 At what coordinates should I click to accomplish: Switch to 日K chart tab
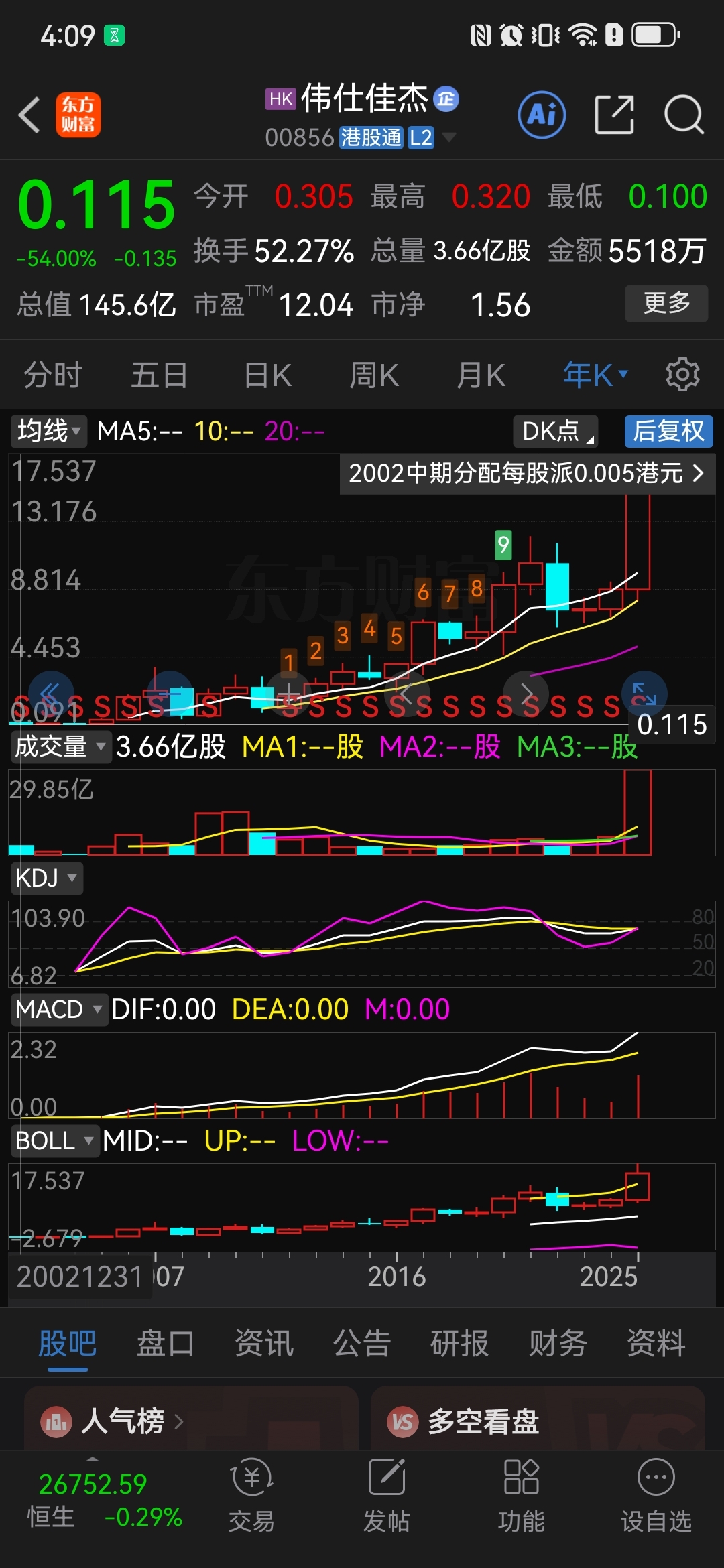click(268, 375)
